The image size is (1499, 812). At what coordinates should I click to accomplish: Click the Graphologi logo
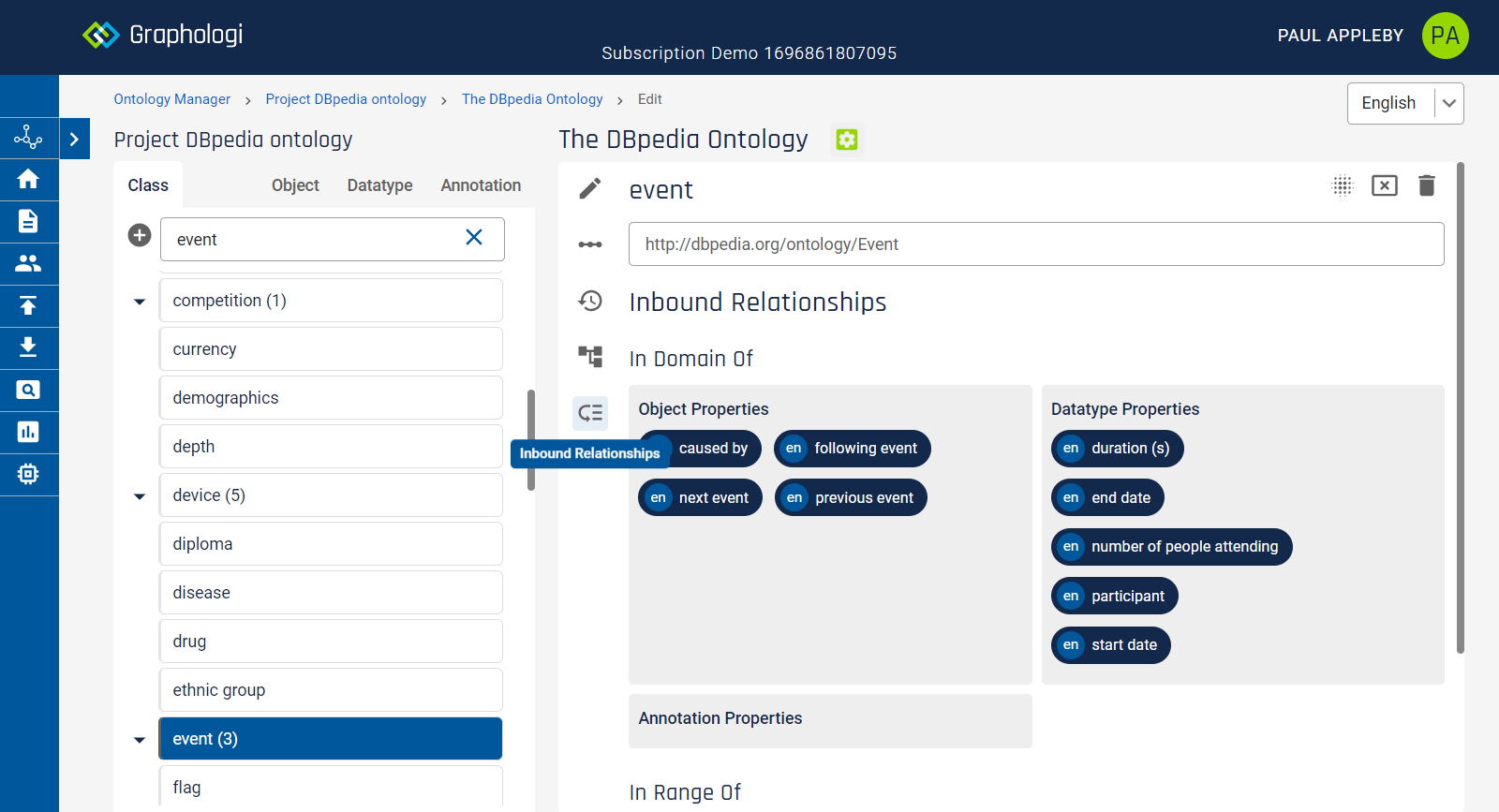[x=162, y=35]
